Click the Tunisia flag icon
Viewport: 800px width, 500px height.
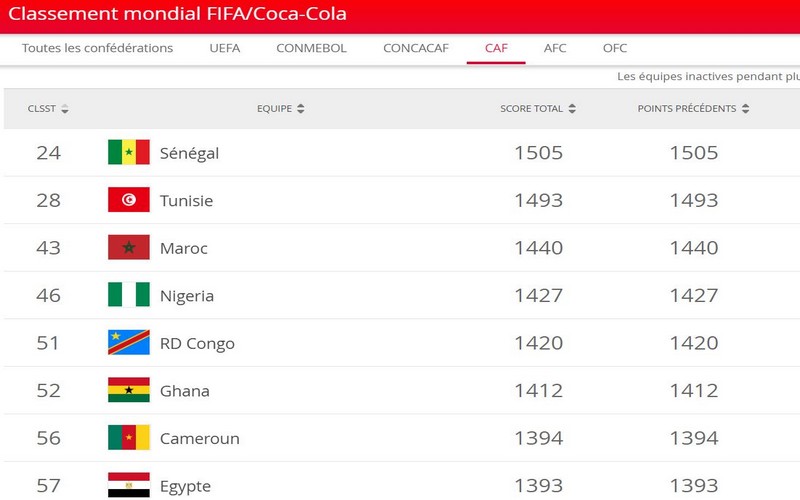[x=129, y=200]
